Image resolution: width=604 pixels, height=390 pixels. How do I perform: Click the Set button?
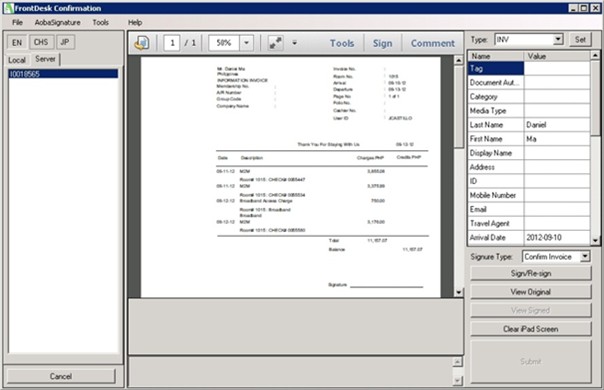pos(580,39)
